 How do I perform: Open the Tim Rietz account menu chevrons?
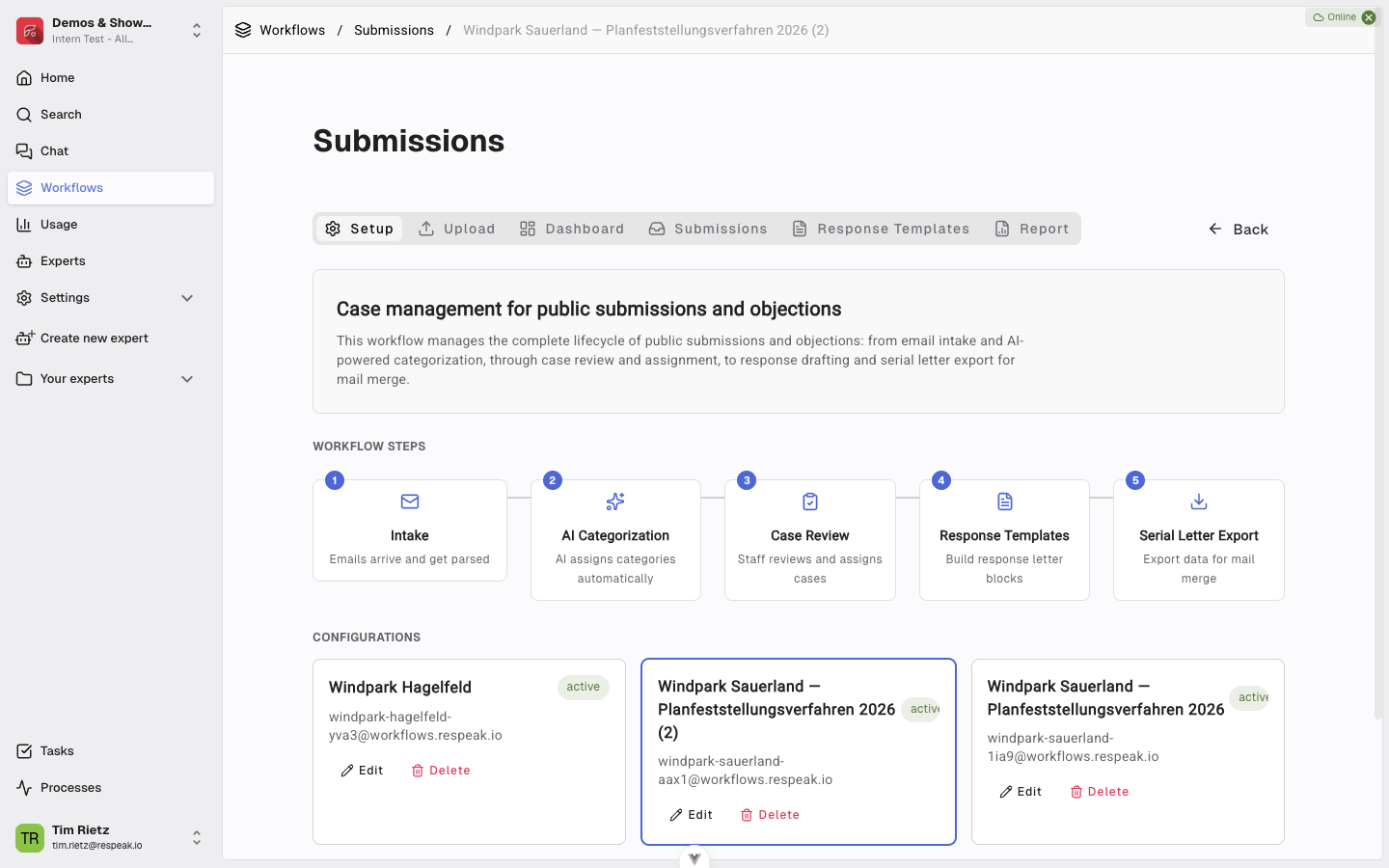coord(197,838)
